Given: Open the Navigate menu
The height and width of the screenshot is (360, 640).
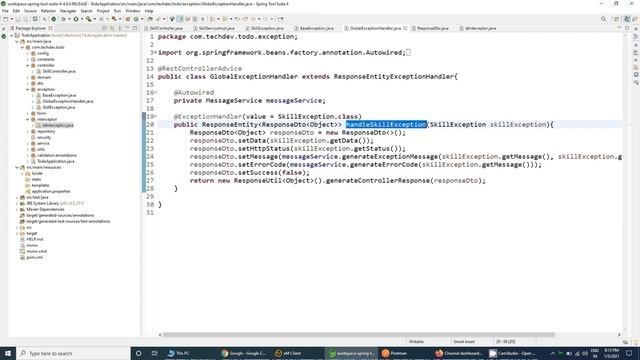Looking at the screenshot, I should (x=68, y=11).
